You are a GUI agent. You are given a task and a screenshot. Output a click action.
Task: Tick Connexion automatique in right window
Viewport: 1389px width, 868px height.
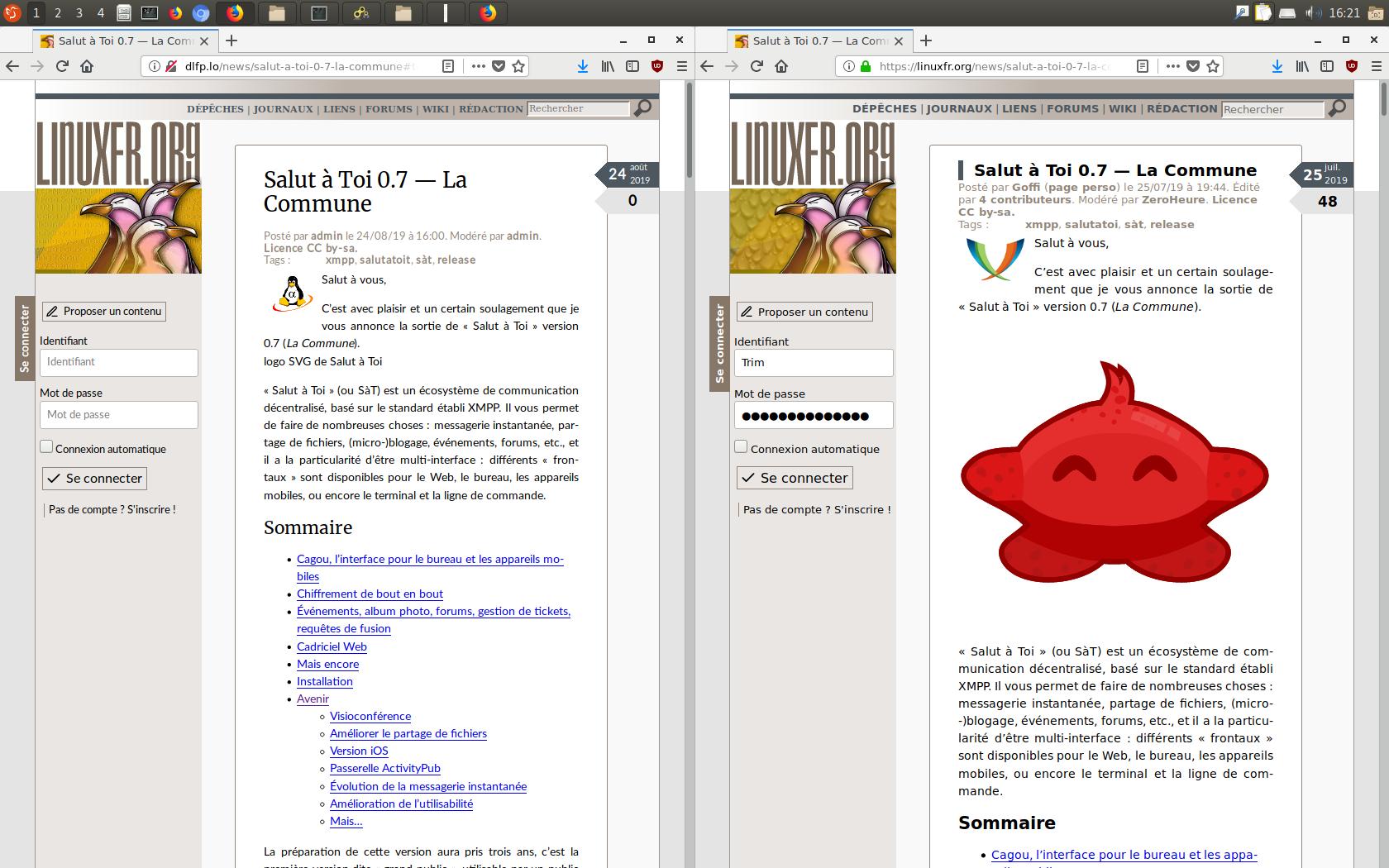tap(741, 446)
